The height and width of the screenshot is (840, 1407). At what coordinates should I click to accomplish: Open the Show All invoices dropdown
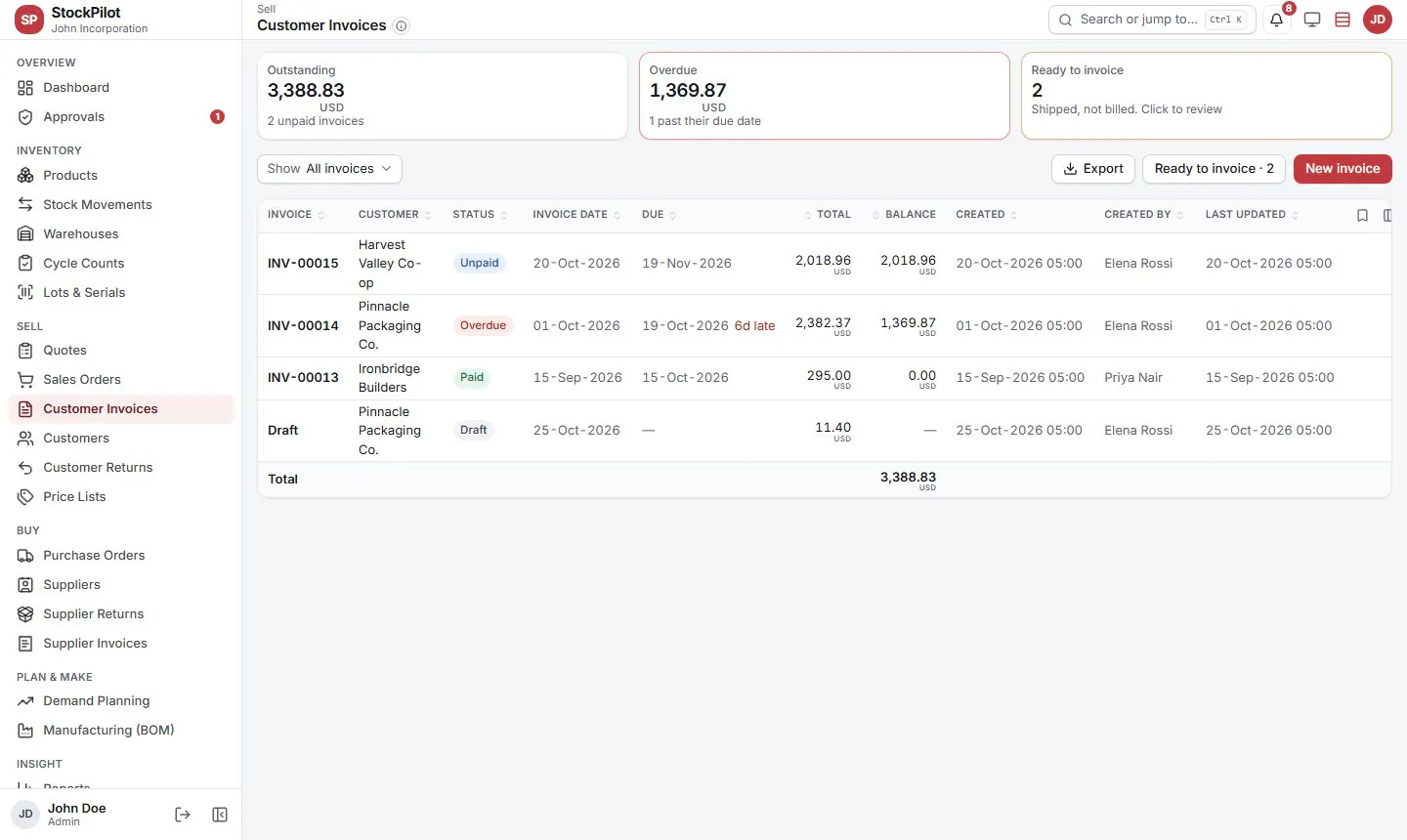[329, 169]
